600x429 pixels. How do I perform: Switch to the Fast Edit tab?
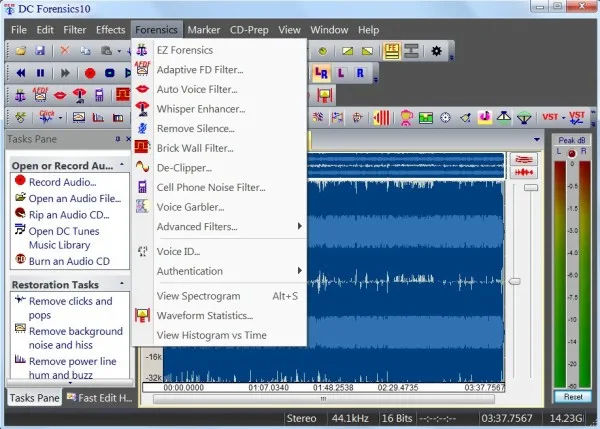tap(100, 398)
